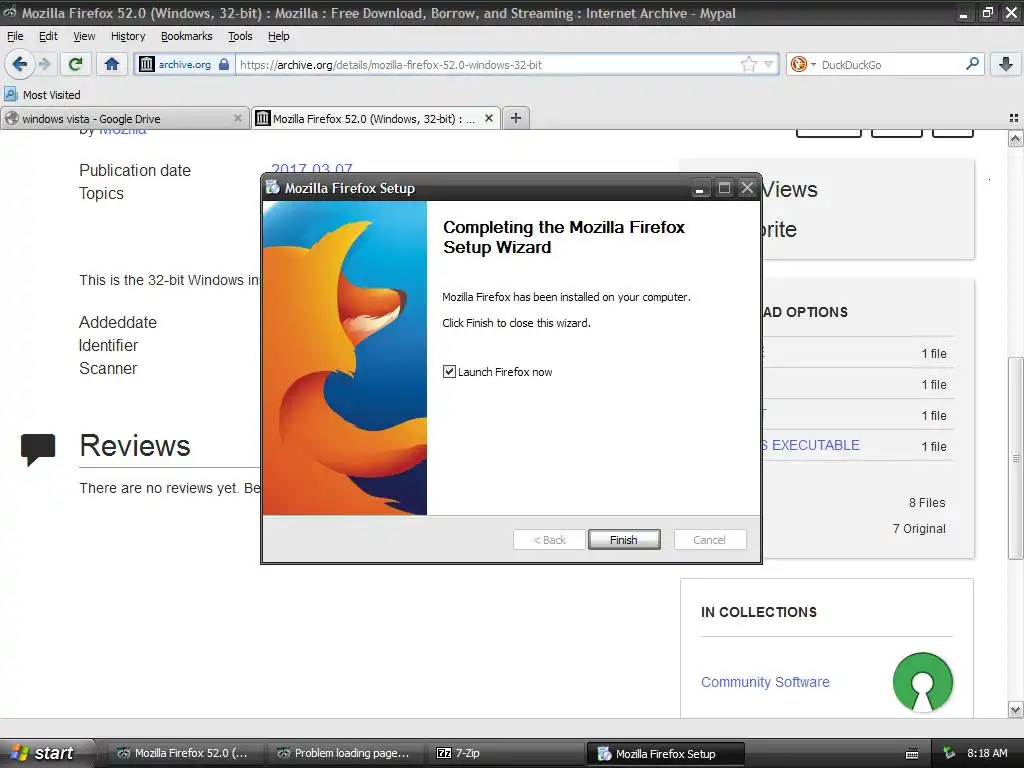1024x768 pixels.
Task: Click the on-screen keyboard tray icon
Action: [x=912, y=754]
